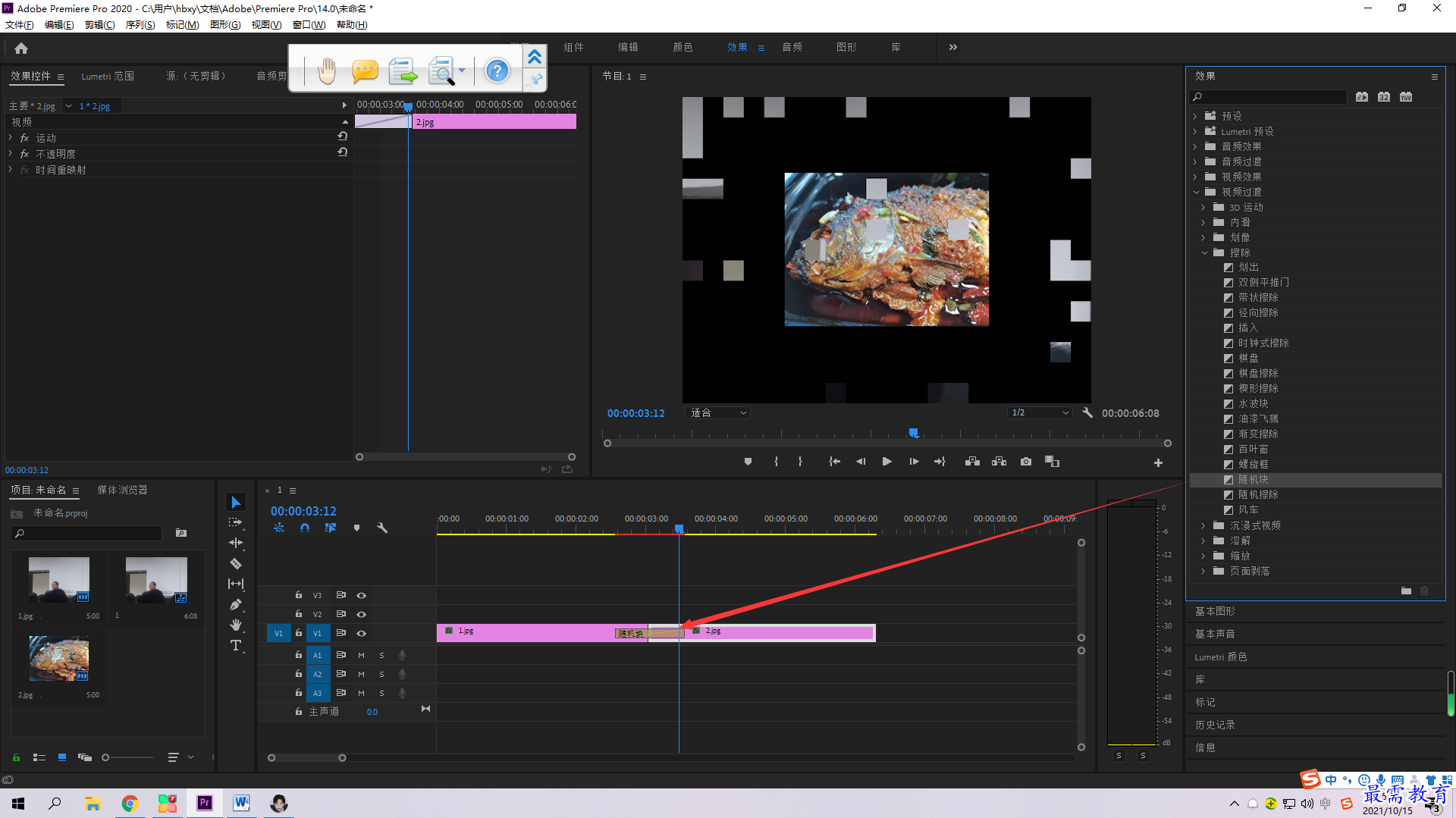The height and width of the screenshot is (818, 1456).
Task: Click the Play button in program monitor
Action: click(x=886, y=462)
